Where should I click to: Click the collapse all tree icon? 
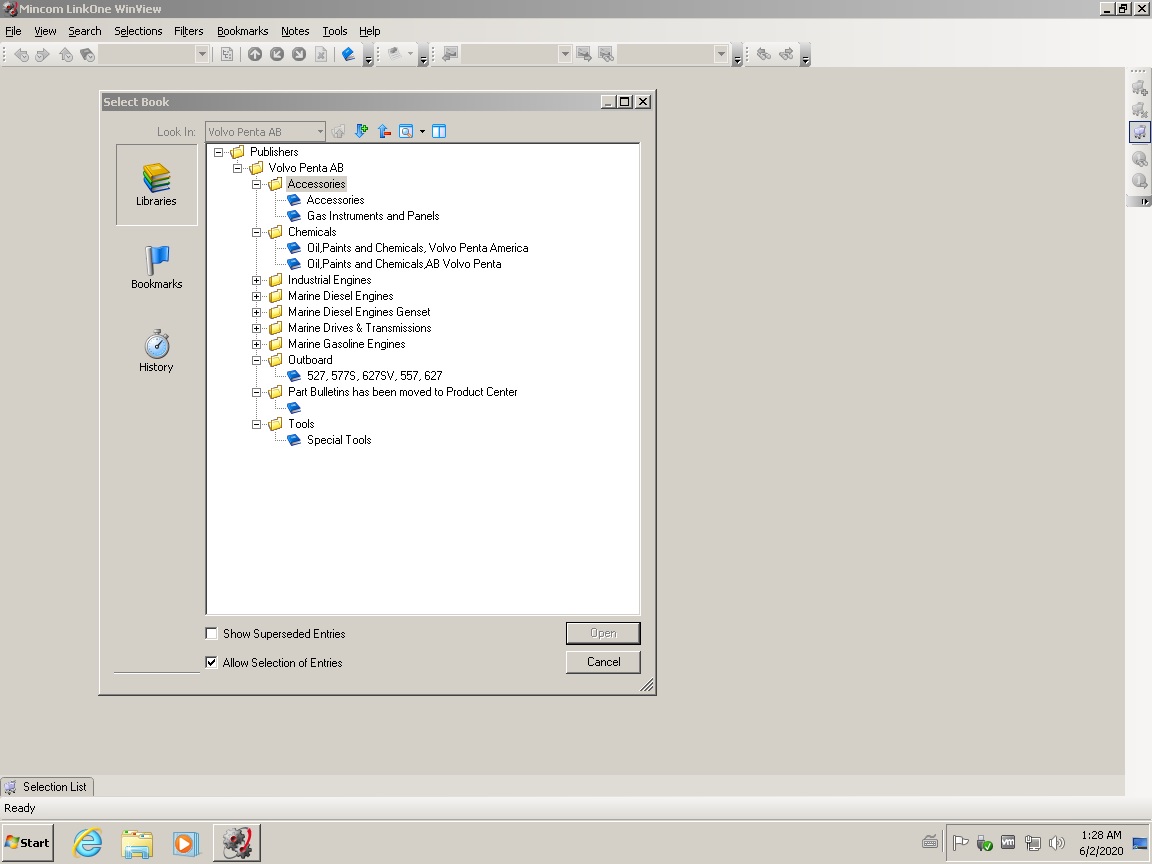pyautogui.click(x=384, y=131)
